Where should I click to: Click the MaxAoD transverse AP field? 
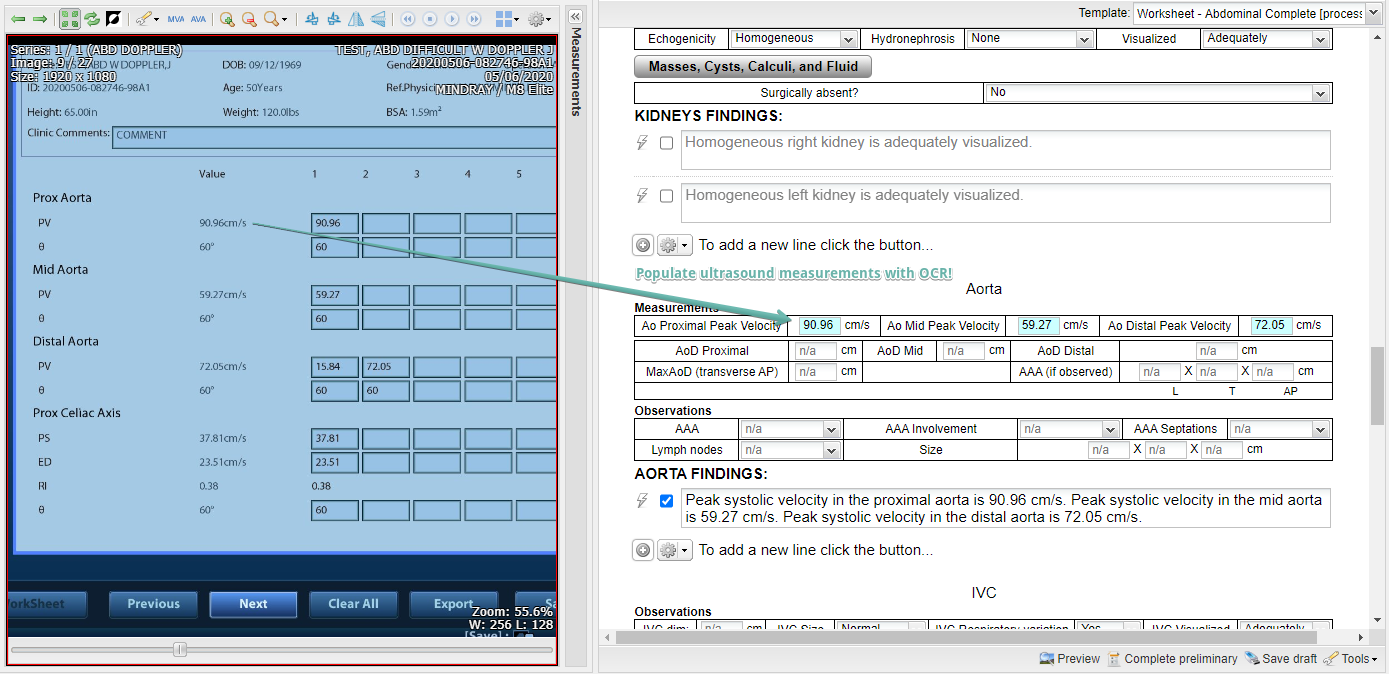815,372
